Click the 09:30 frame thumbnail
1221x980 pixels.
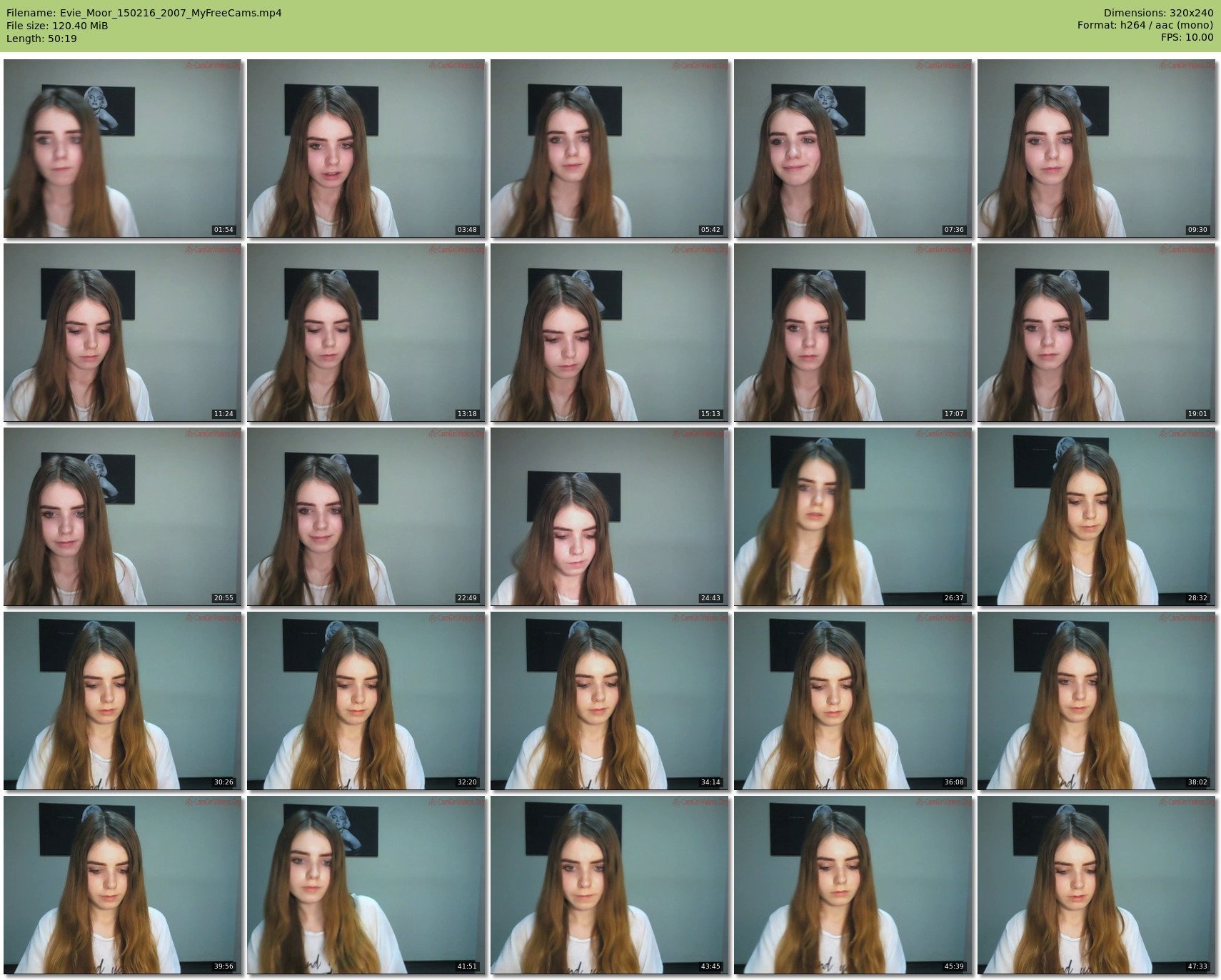(1097, 148)
